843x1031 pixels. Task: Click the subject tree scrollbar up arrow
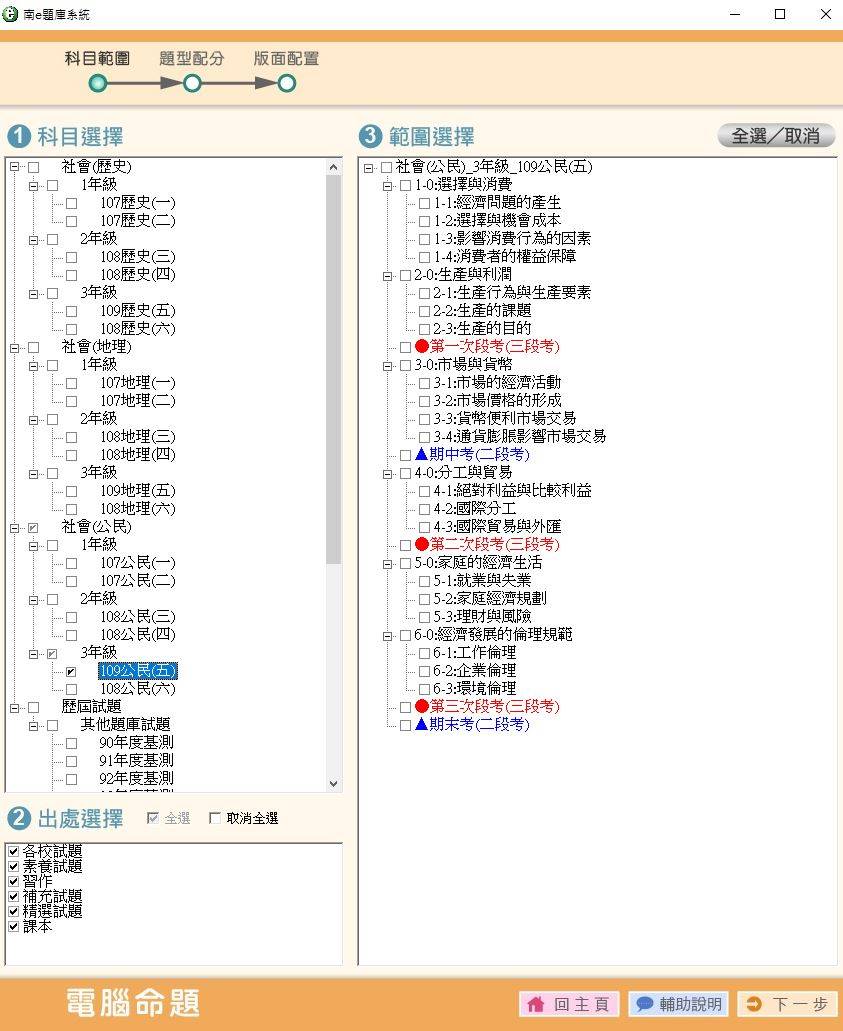pos(333,167)
